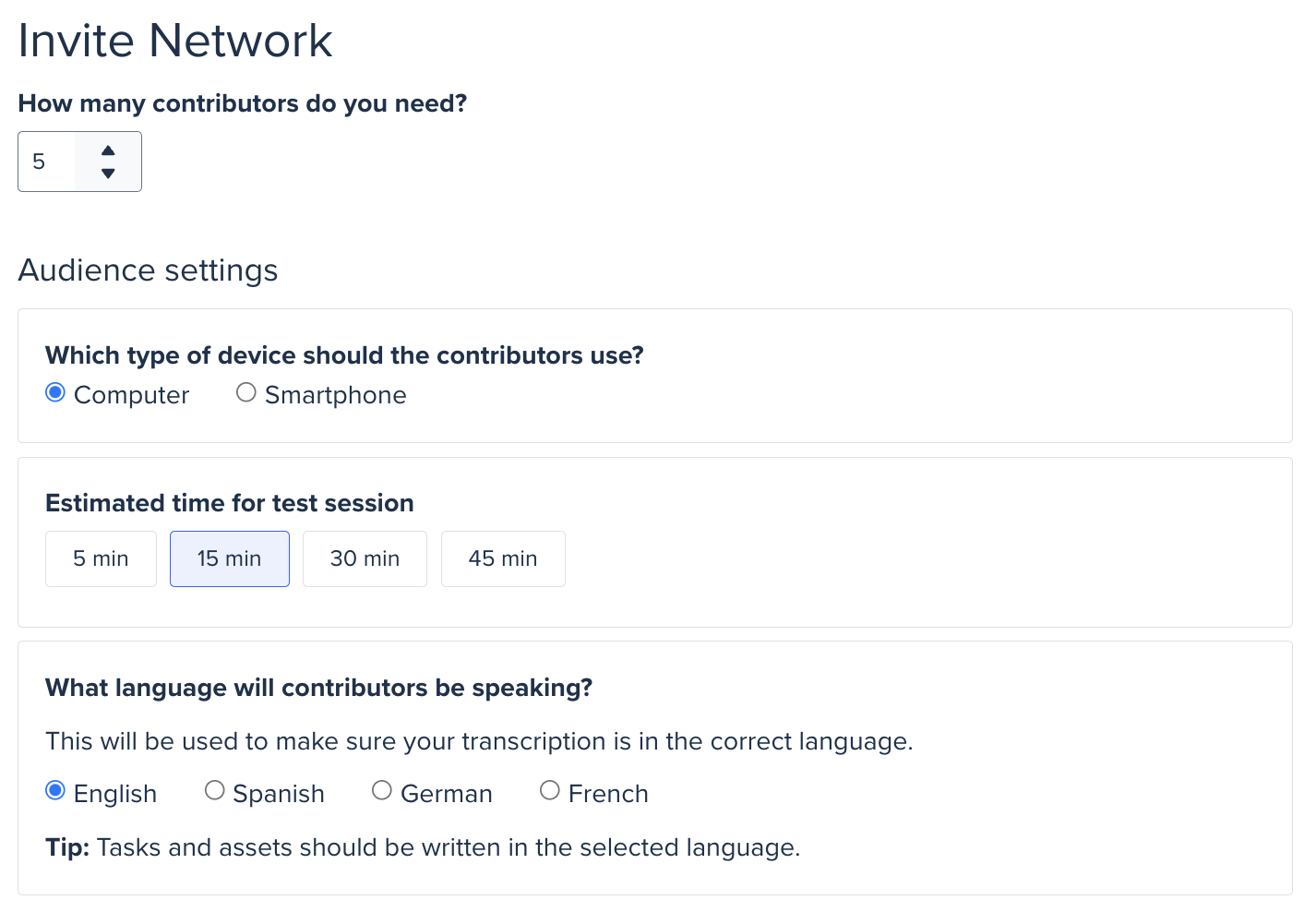Viewport: 1316px width, 912px height.
Task: Click the device type question label
Action: click(344, 355)
